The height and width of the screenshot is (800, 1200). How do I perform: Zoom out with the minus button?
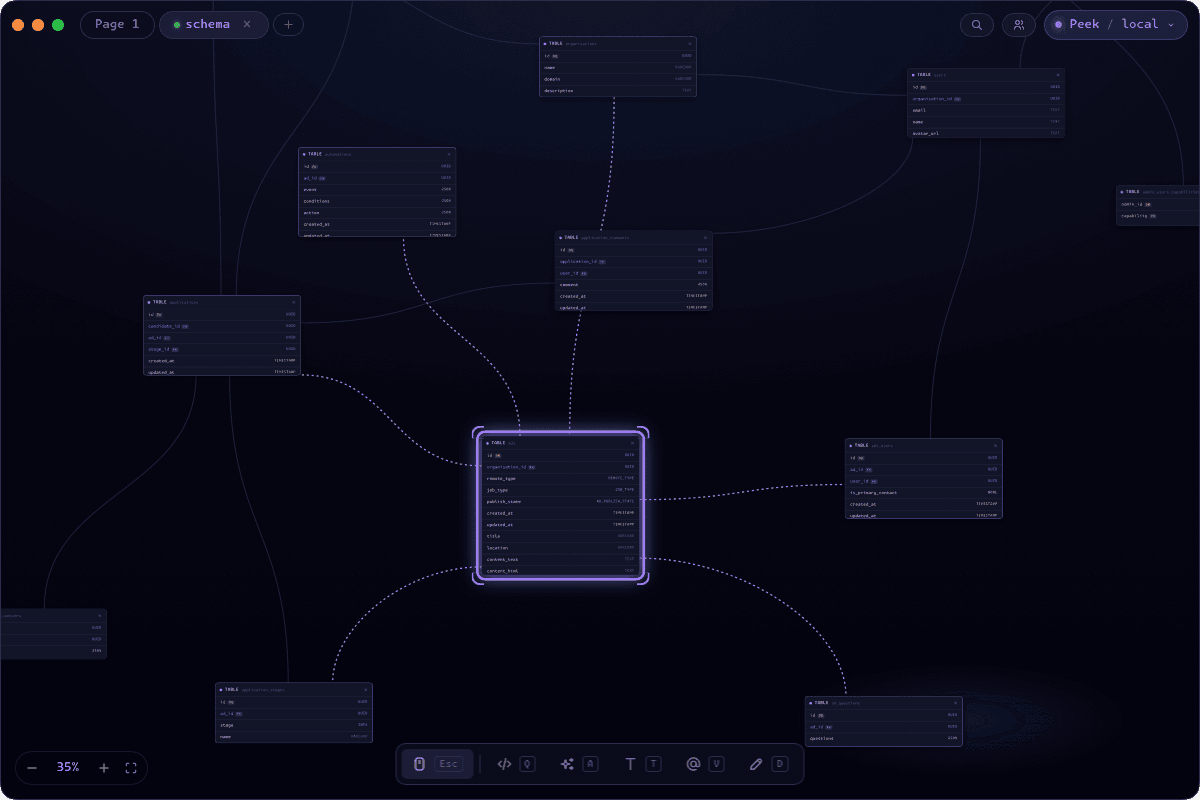coord(32,768)
